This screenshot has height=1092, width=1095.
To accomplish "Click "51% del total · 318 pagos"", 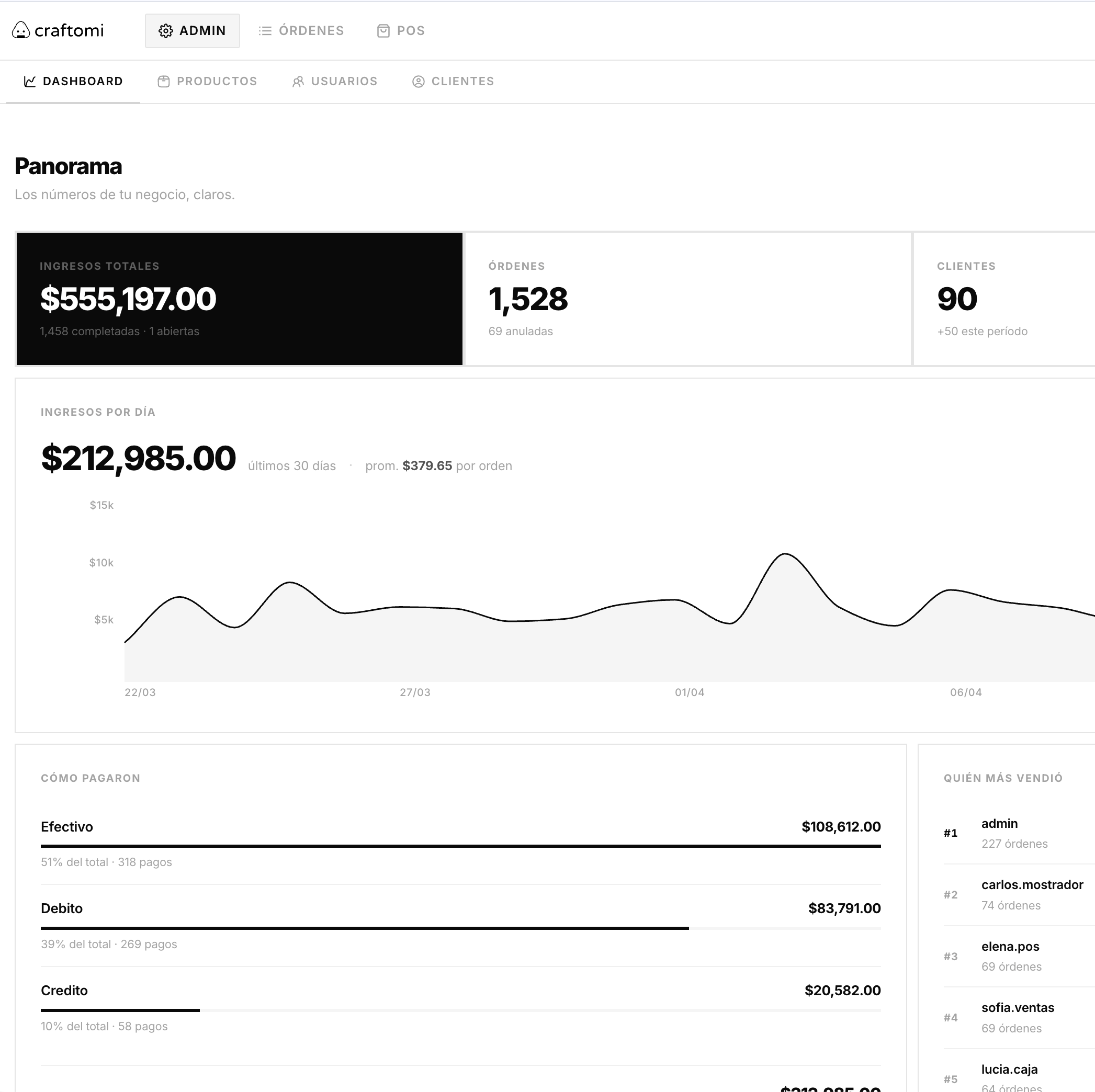I will tap(107, 862).
